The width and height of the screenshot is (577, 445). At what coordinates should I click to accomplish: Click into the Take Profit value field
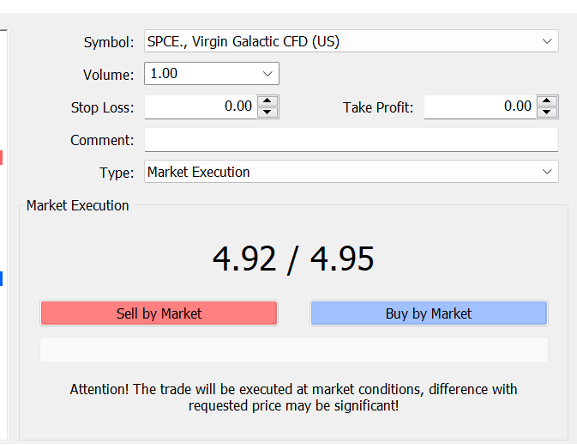(480, 107)
